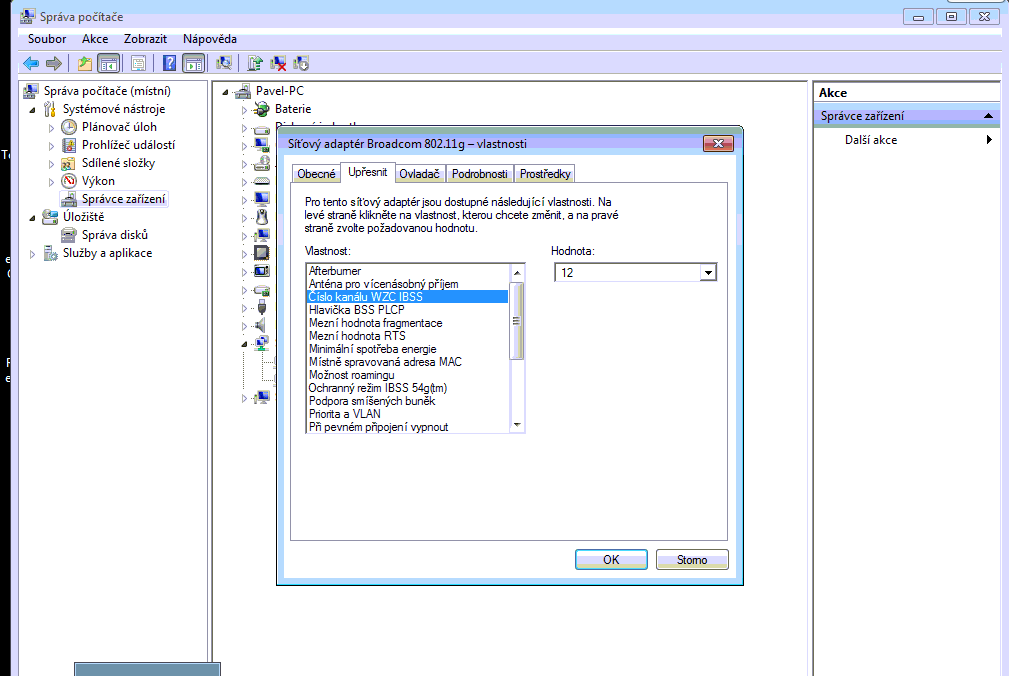This screenshot has height=676, width=1009.
Task: Open the Nápověda menu
Action: [210, 39]
